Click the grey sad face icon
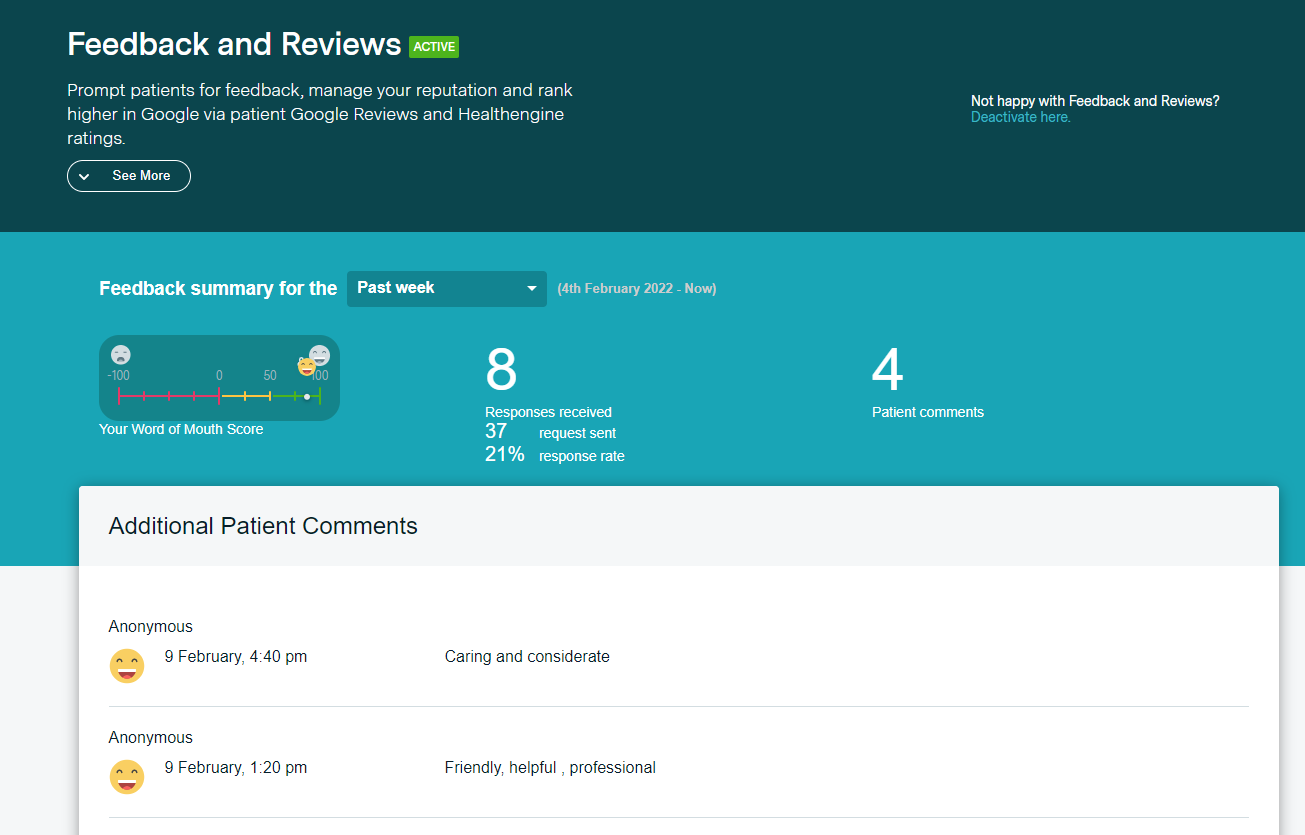 [120, 354]
